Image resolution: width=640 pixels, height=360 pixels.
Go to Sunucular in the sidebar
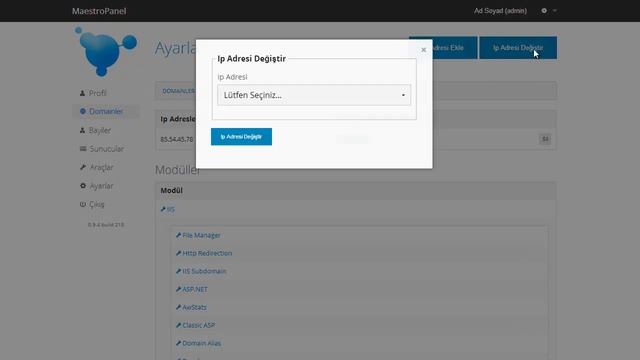tap(106, 149)
